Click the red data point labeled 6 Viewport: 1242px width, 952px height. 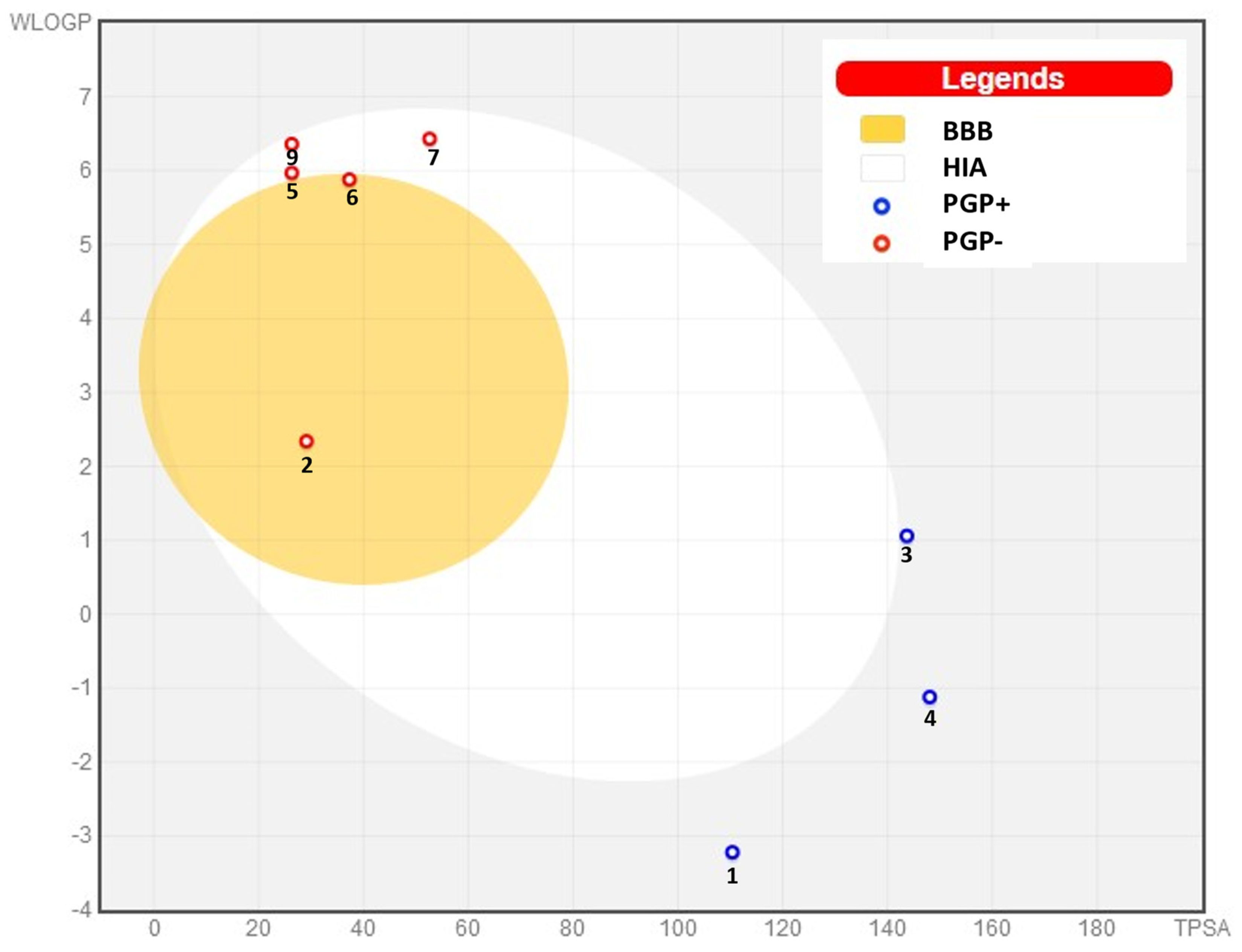click(x=350, y=180)
